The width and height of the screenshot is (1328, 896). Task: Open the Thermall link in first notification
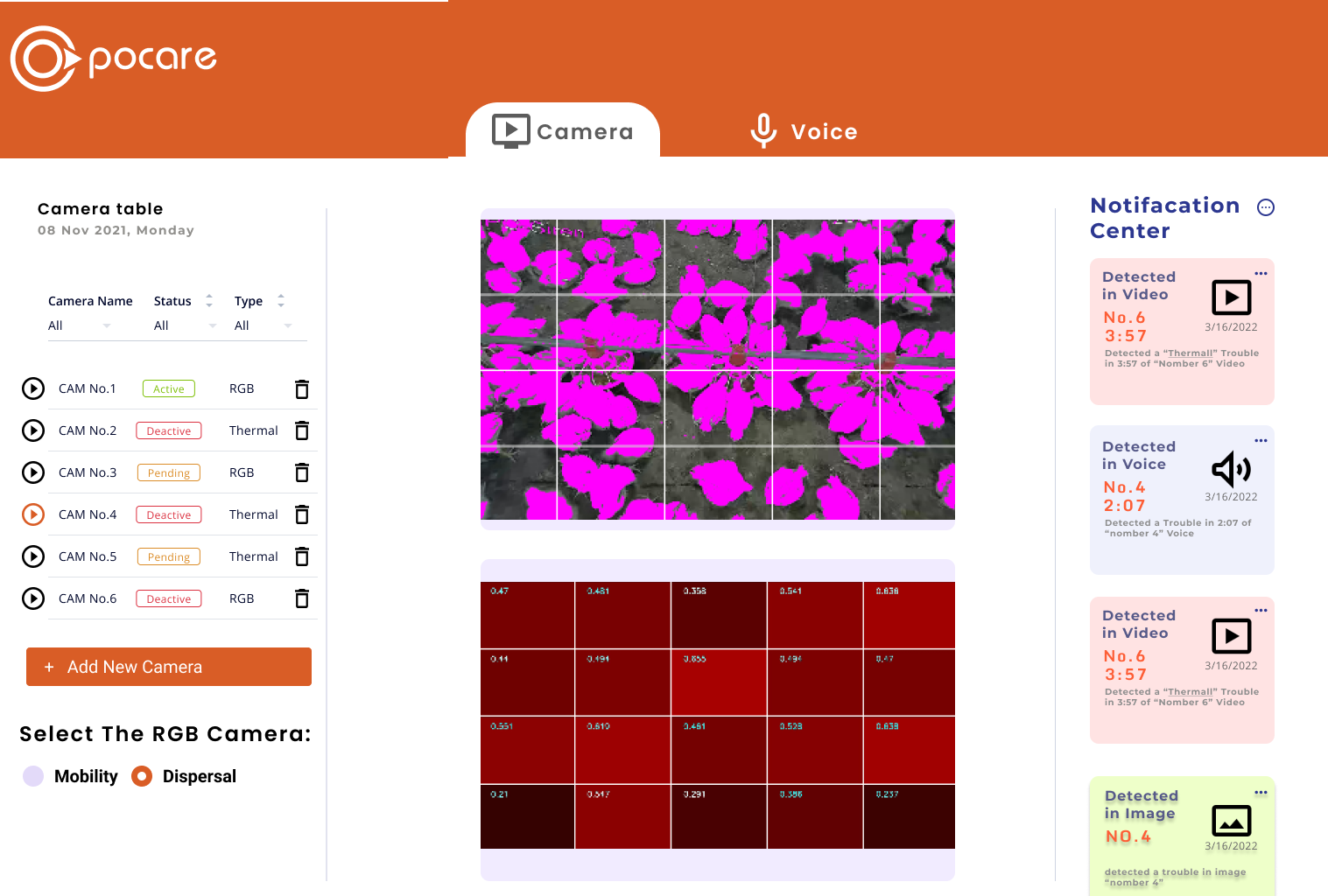tap(1191, 353)
